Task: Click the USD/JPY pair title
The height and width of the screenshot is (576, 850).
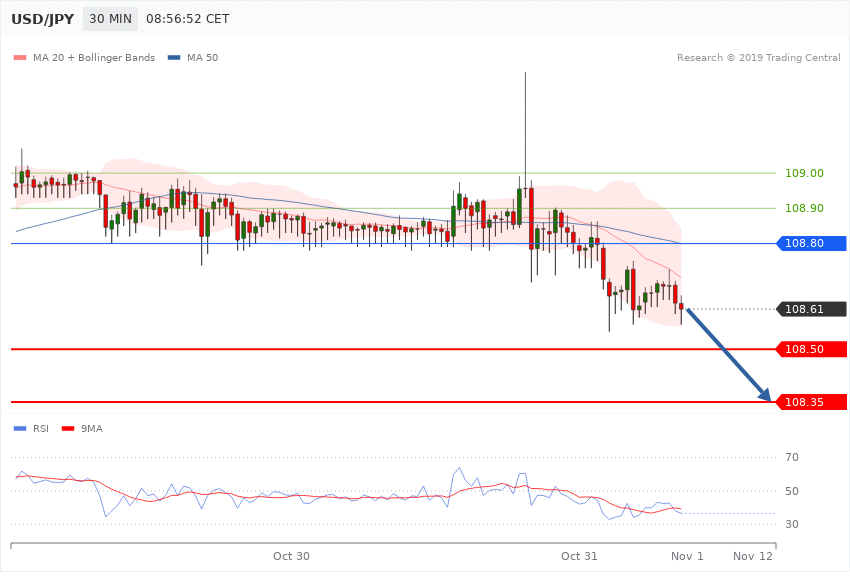Action: coord(42,19)
